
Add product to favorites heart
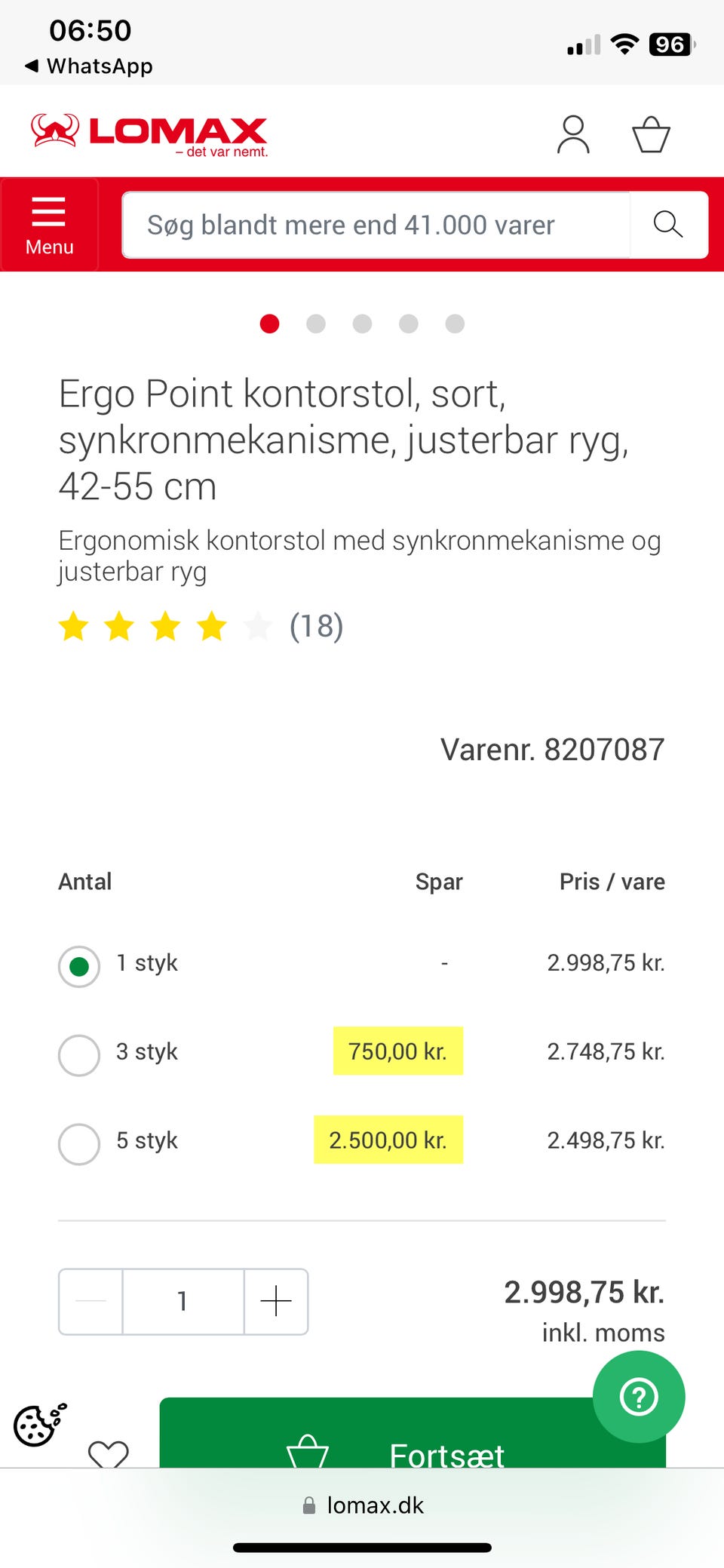tap(109, 1453)
